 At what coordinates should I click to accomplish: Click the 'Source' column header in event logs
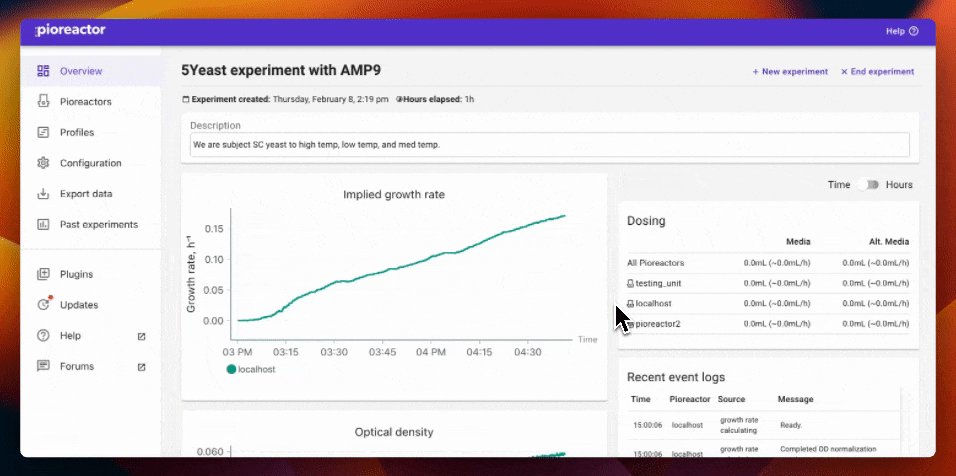pyautogui.click(x=732, y=399)
